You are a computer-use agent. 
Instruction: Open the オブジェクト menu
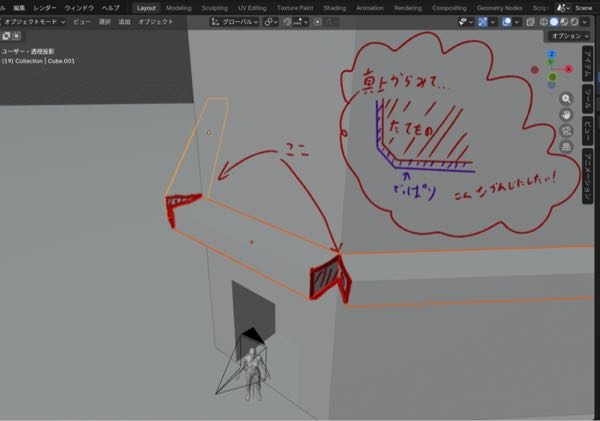(x=156, y=22)
